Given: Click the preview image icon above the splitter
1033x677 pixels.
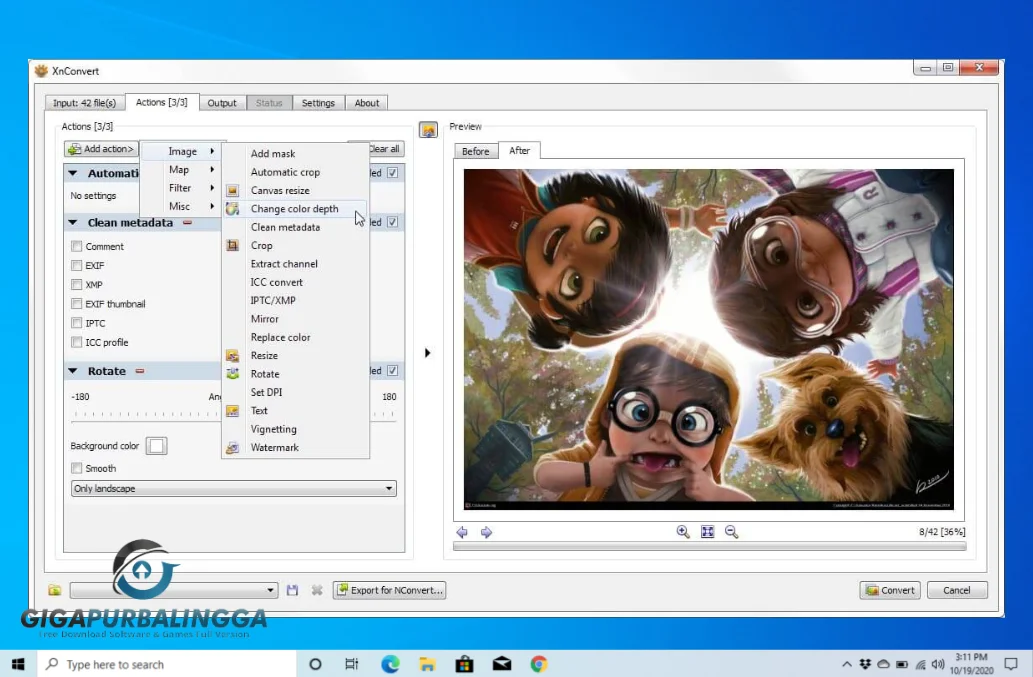Looking at the screenshot, I should pyautogui.click(x=428, y=130).
